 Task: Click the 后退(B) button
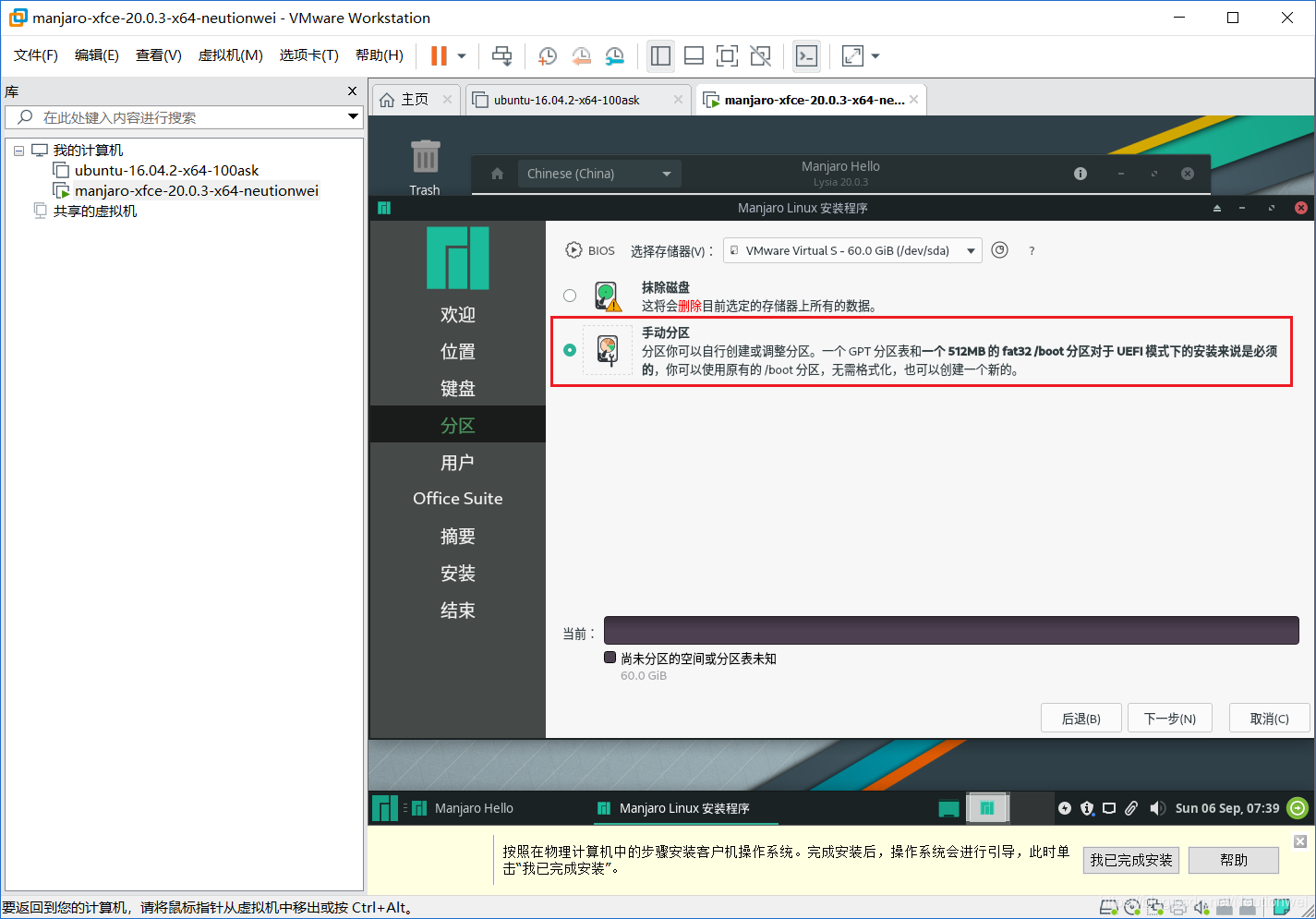coord(1081,718)
